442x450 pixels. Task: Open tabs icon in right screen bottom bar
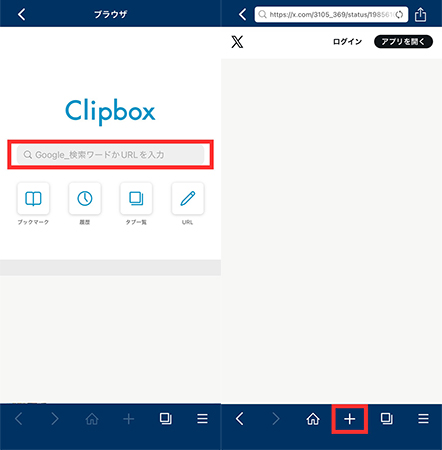[387, 419]
